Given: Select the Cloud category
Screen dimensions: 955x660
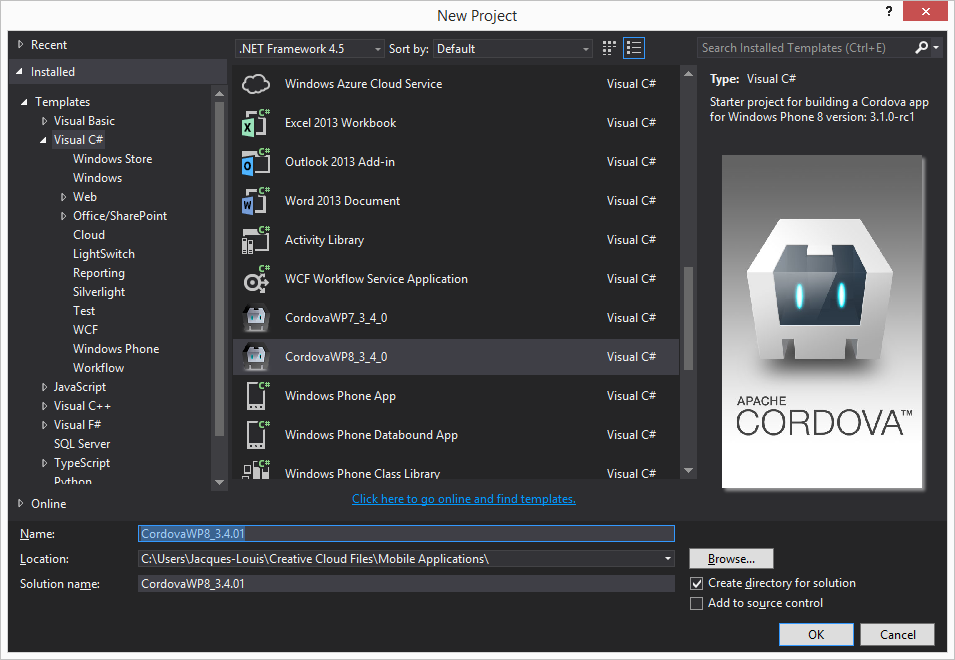Looking at the screenshot, I should point(89,235).
